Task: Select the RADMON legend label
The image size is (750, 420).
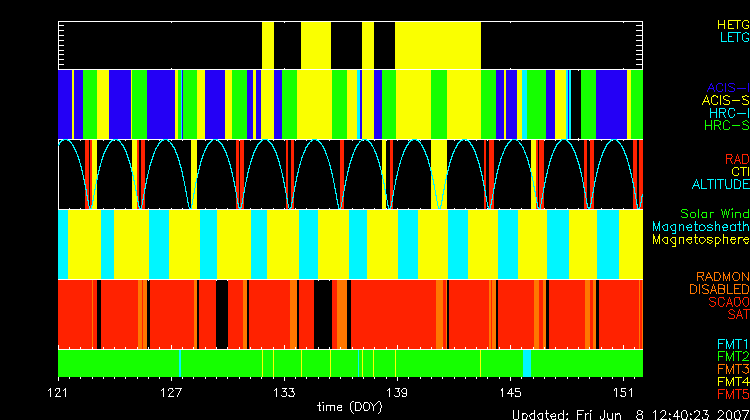Action: [x=721, y=277]
